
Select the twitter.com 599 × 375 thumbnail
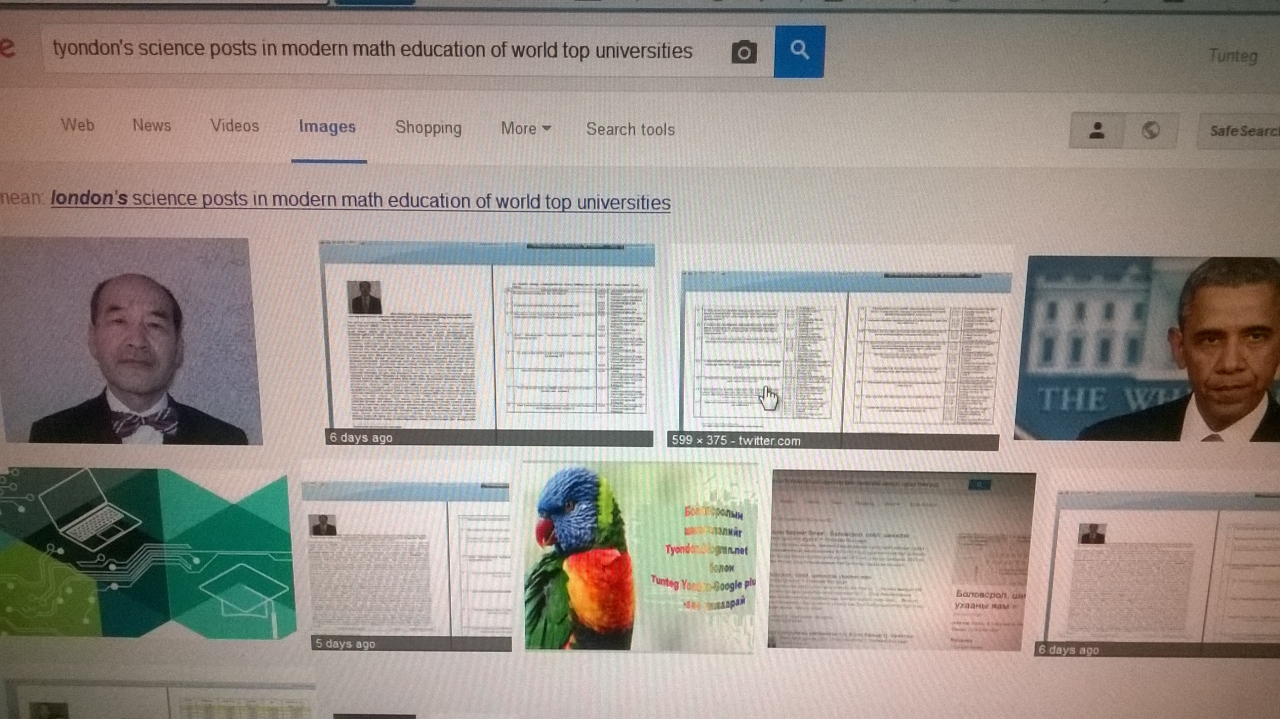[838, 350]
